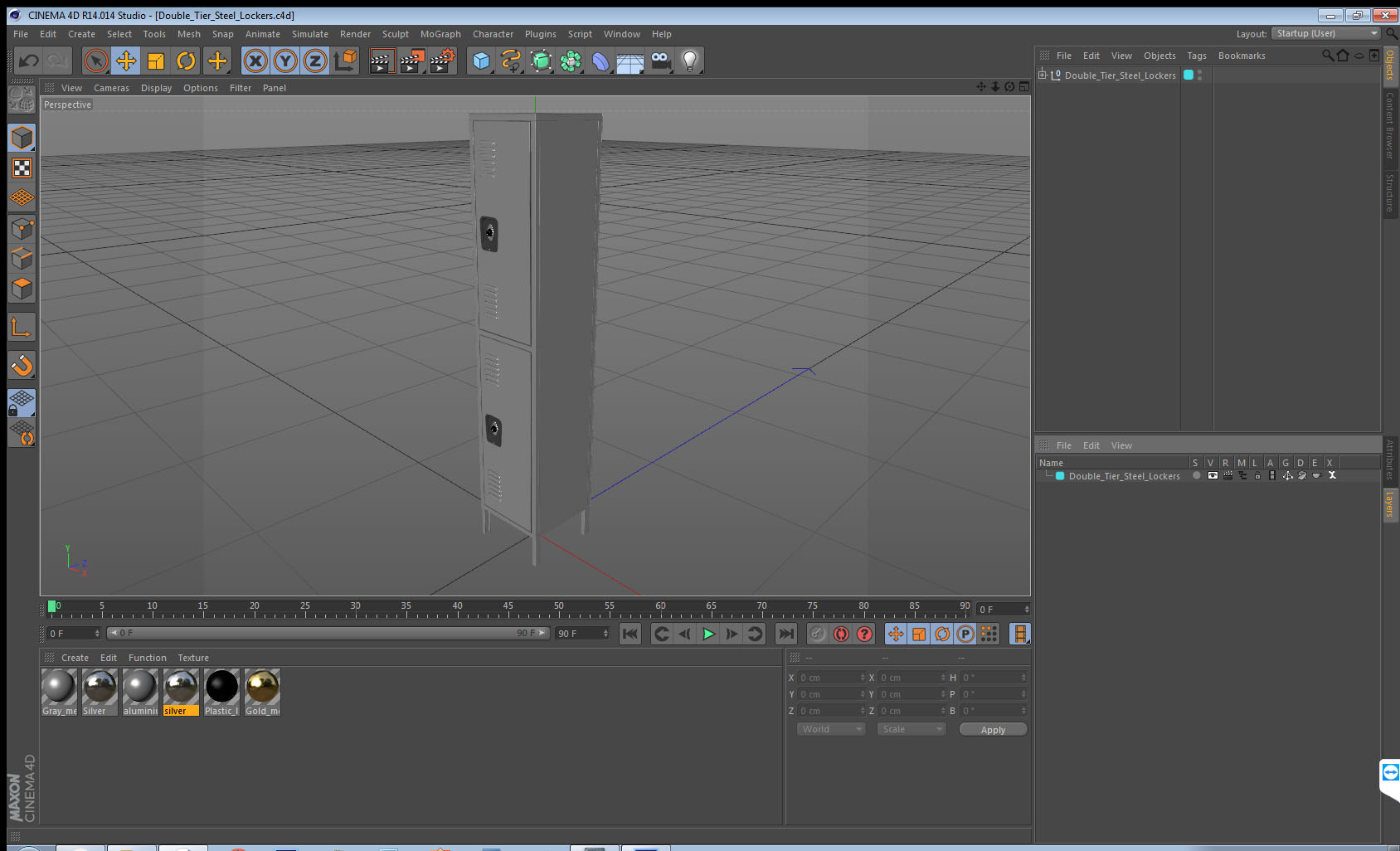This screenshot has height=851, width=1400.
Task: Select the Live Selection tool
Action: pyautogui.click(x=96, y=61)
